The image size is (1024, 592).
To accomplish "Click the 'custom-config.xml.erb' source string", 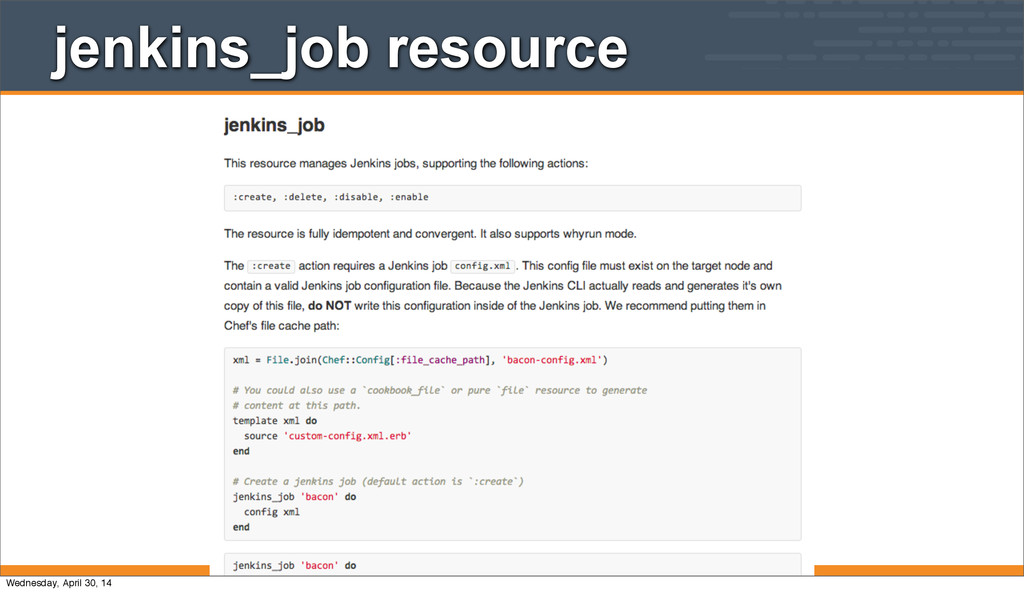I will pos(348,436).
